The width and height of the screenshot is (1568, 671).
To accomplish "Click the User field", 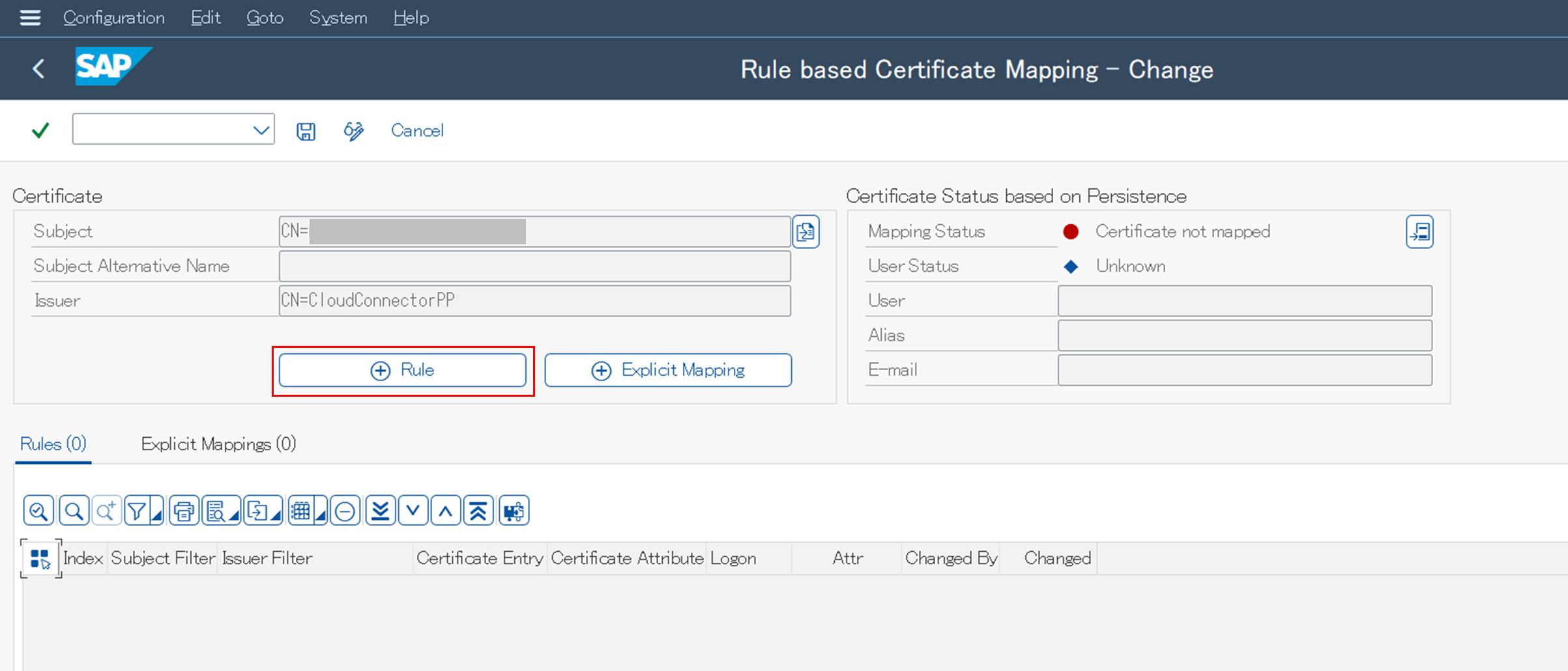I will point(1245,301).
